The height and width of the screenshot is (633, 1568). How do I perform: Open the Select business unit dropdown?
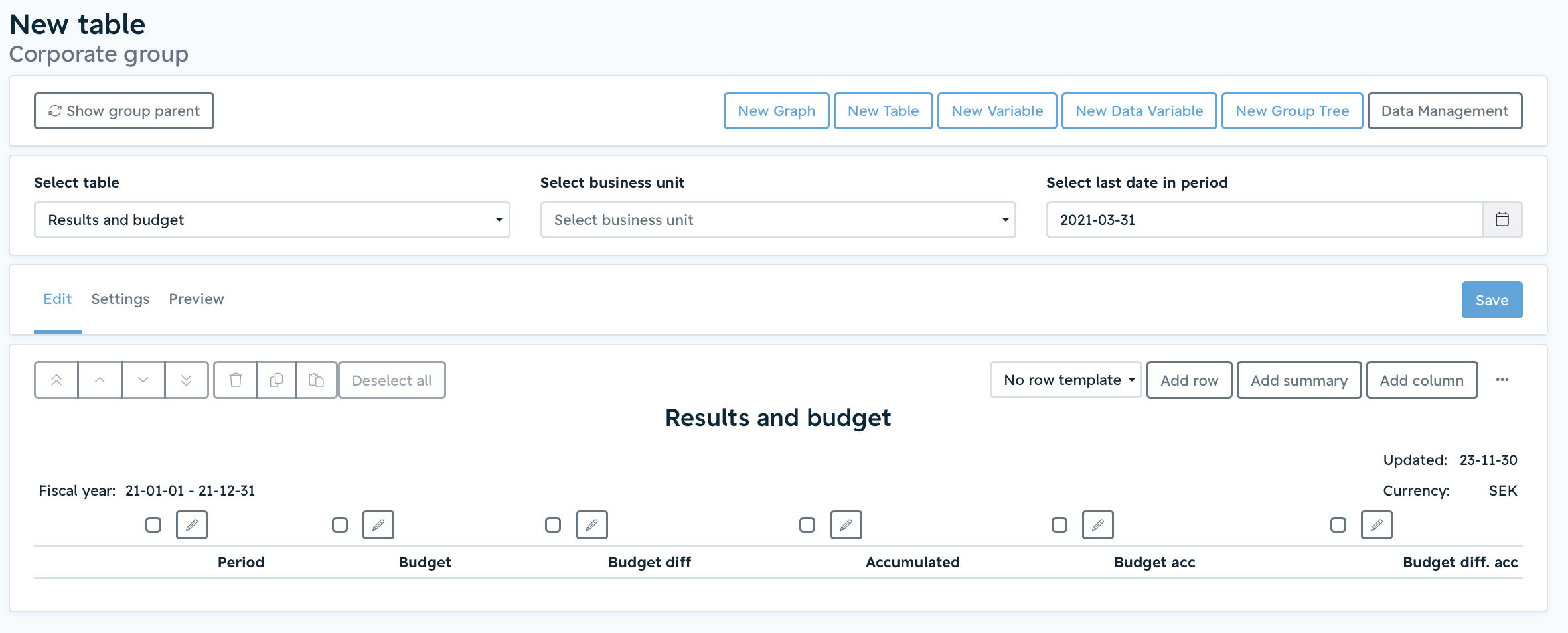[778, 220]
